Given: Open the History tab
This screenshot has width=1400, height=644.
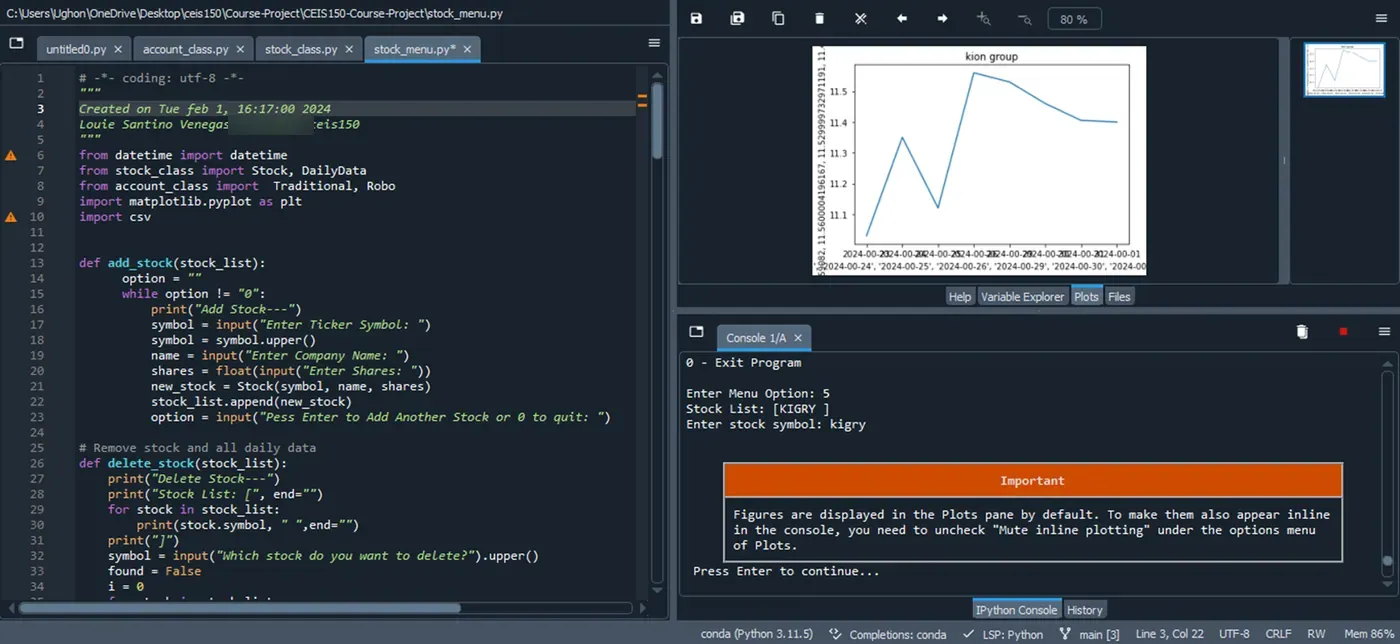Looking at the screenshot, I should pos(1084,610).
